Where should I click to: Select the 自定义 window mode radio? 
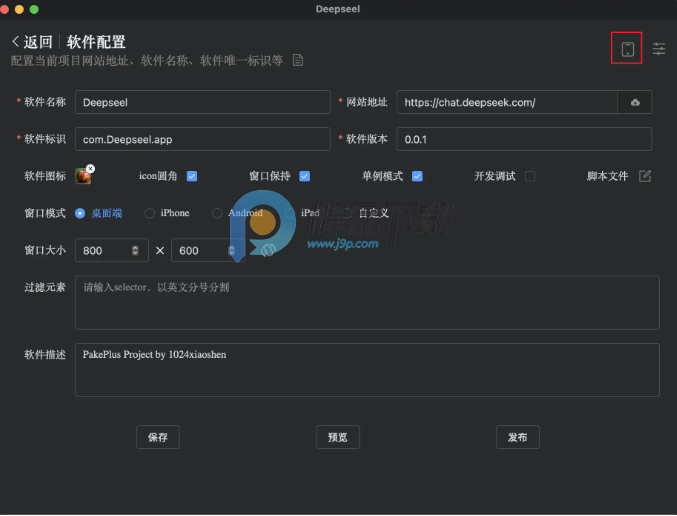coord(348,213)
